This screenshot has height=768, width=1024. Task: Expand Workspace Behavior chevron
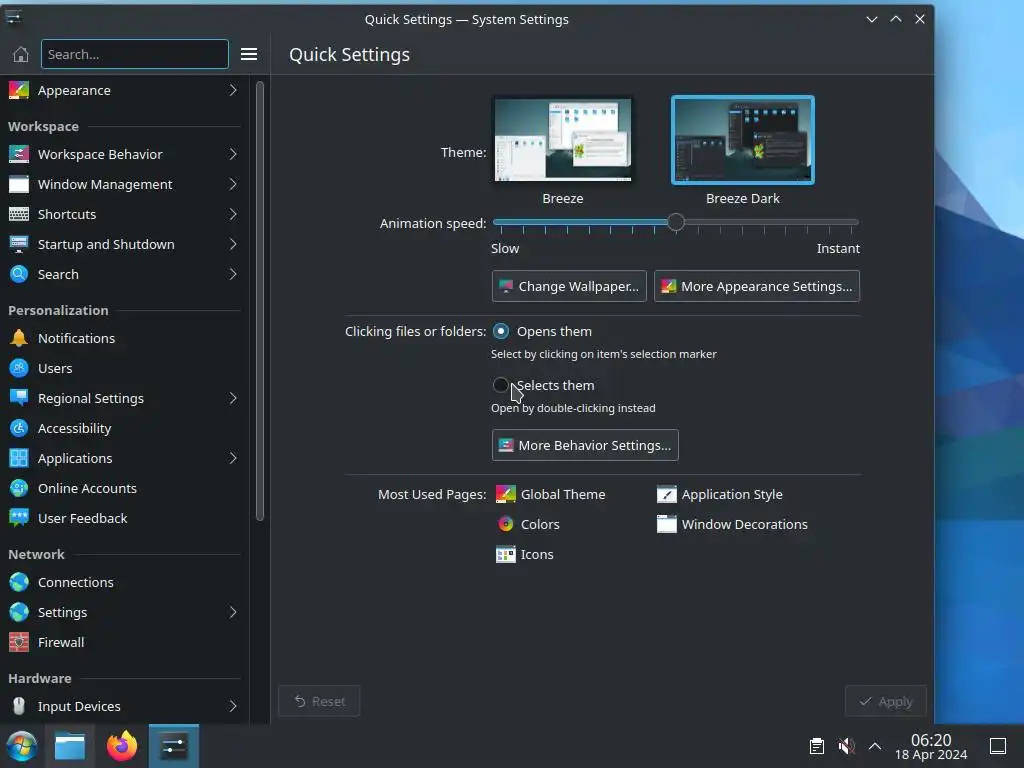click(x=233, y=154)
